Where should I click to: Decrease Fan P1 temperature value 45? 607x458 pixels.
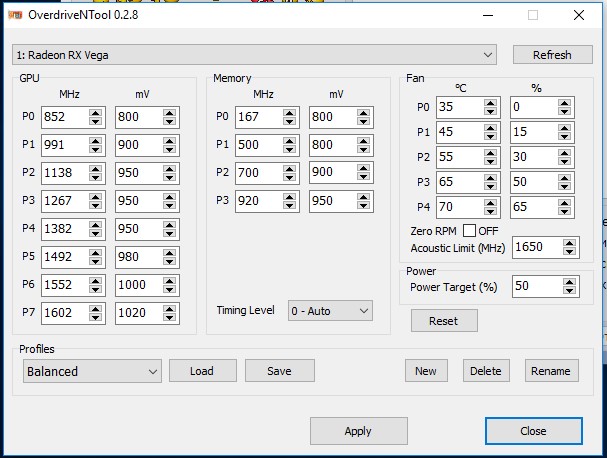click(x=490, y=137)
